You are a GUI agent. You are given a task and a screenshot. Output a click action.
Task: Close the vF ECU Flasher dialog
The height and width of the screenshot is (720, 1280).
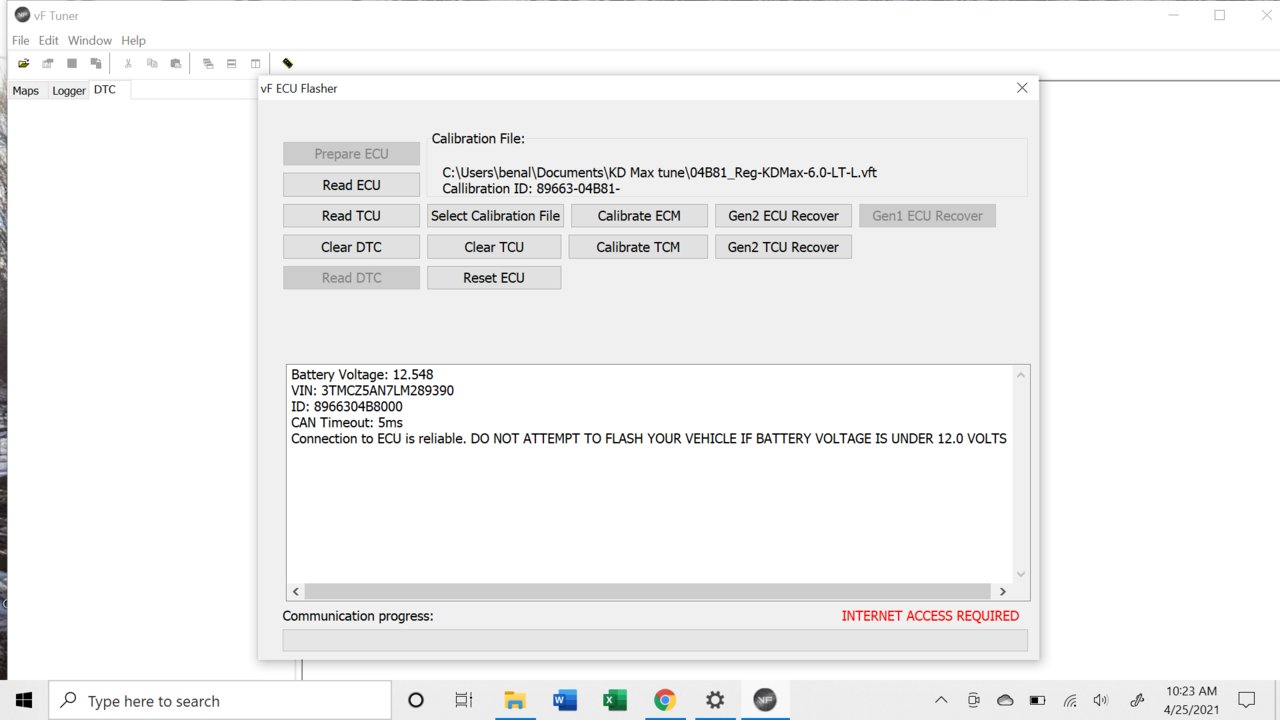tap(1022, 88)
